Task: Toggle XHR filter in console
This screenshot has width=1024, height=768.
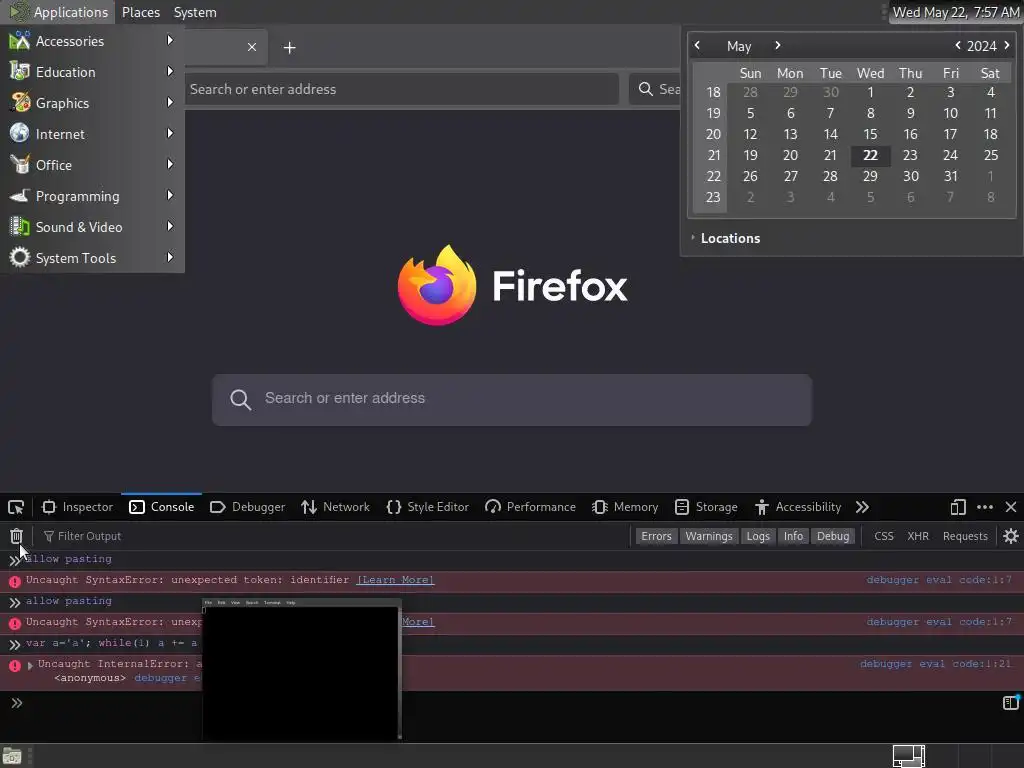Action: tap(918, 536)
